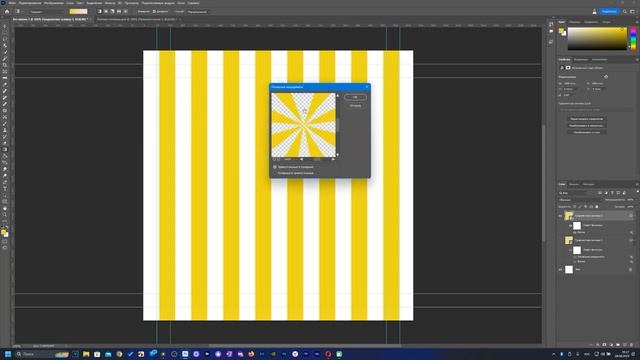Open Layers panel flyout menu
This screenshot has height=360, width=640.
tap(637, 184)
